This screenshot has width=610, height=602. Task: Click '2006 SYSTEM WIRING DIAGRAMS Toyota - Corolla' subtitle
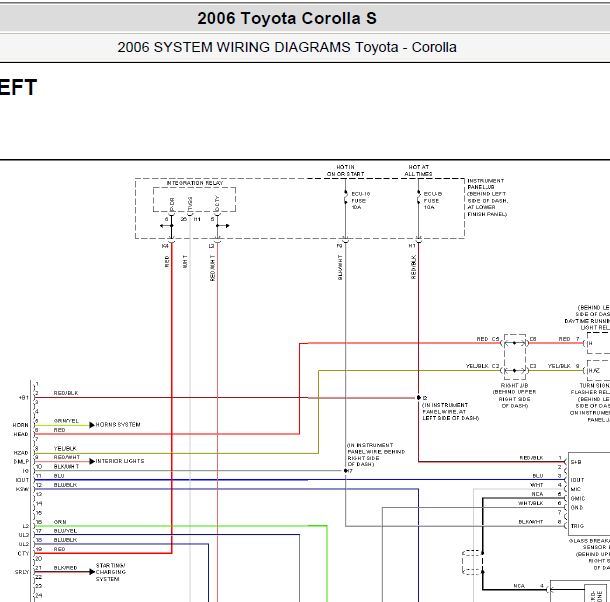tap(287, 47)
